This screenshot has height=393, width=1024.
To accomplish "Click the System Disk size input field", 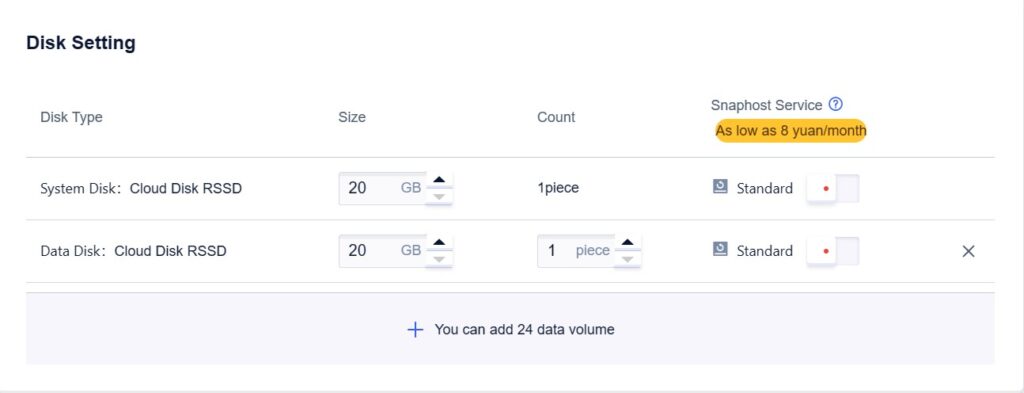I will (382, 189).
